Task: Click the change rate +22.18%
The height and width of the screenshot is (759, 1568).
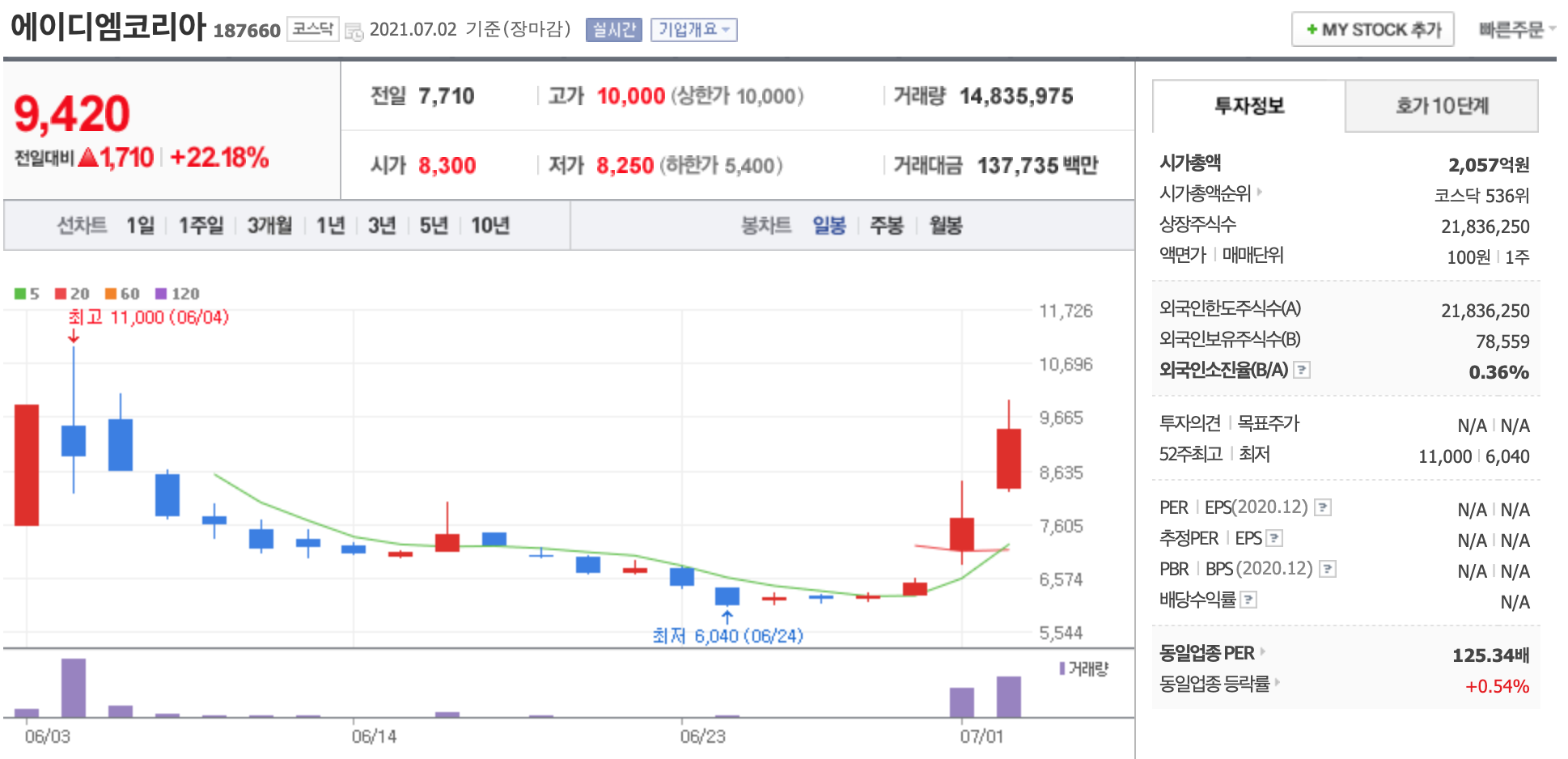Action: tap(219, 157)
